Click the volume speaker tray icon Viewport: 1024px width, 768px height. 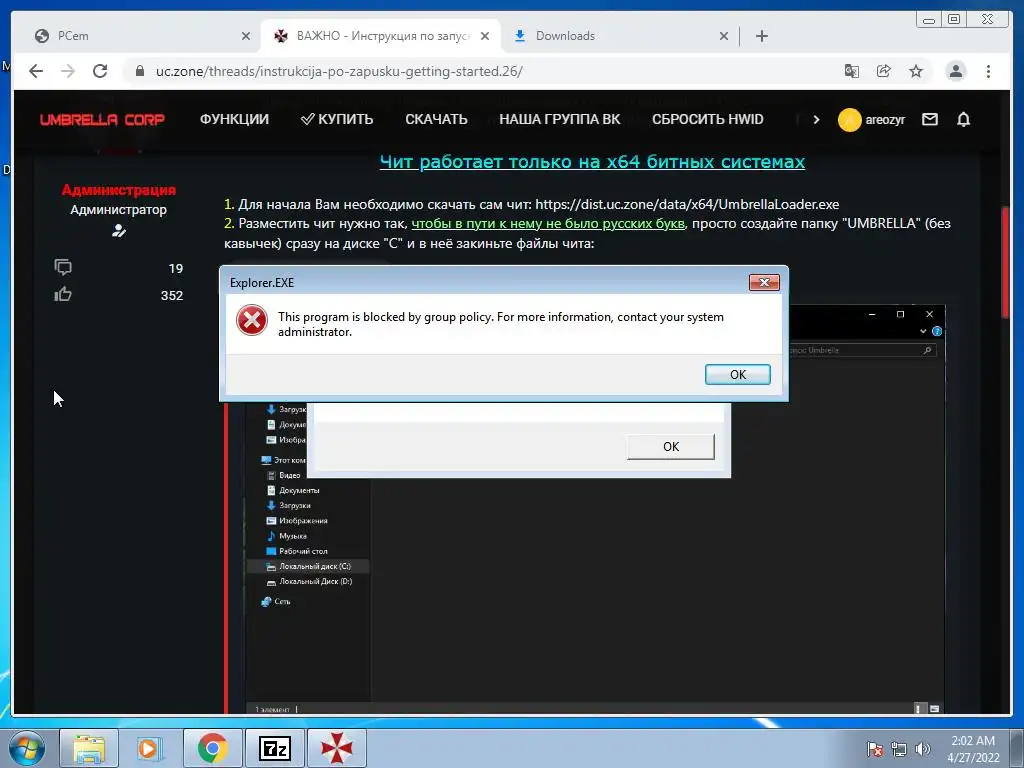(x=922, y=749)
